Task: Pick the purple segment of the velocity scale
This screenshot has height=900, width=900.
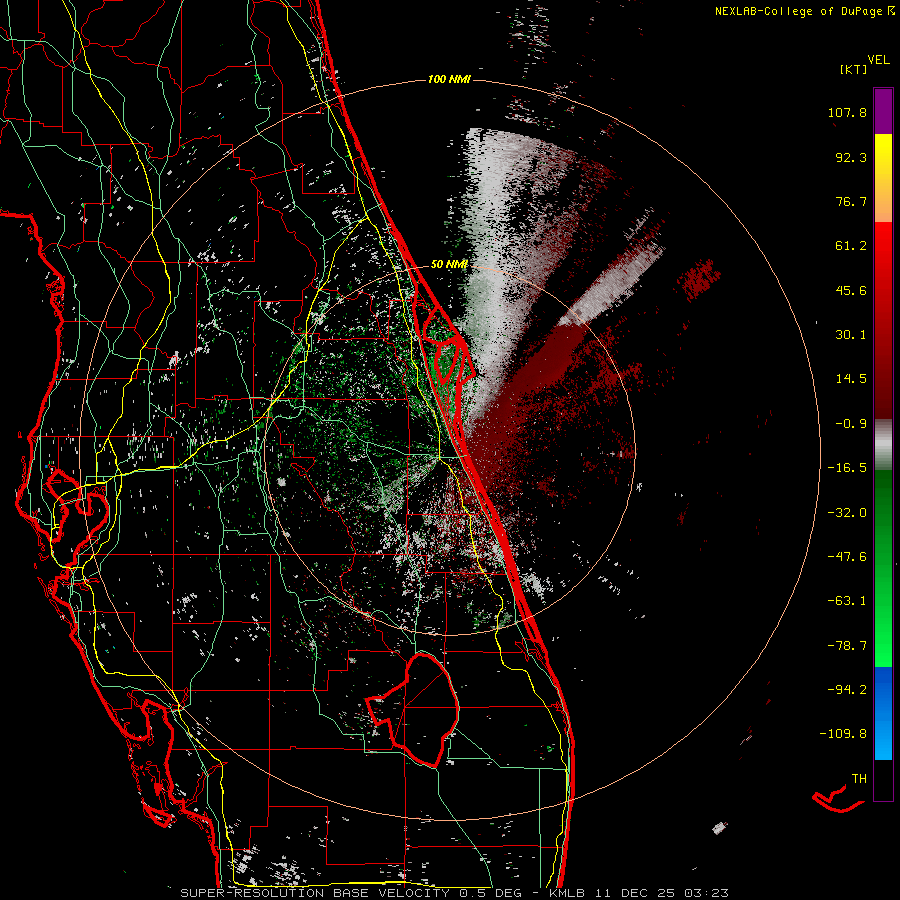Action: point(883,111)
